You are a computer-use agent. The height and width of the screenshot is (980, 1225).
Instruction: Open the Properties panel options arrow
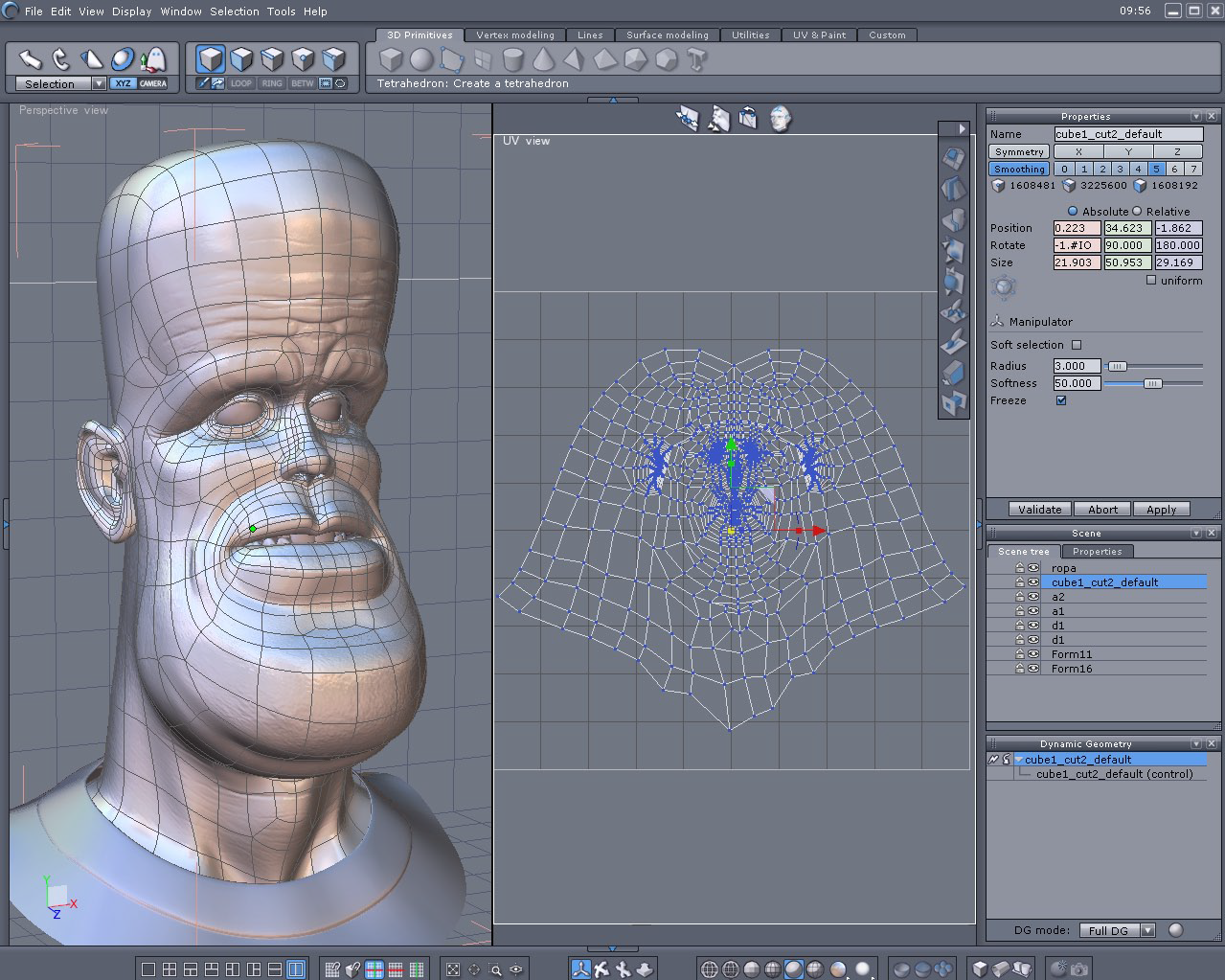[x=1197, y=116]
